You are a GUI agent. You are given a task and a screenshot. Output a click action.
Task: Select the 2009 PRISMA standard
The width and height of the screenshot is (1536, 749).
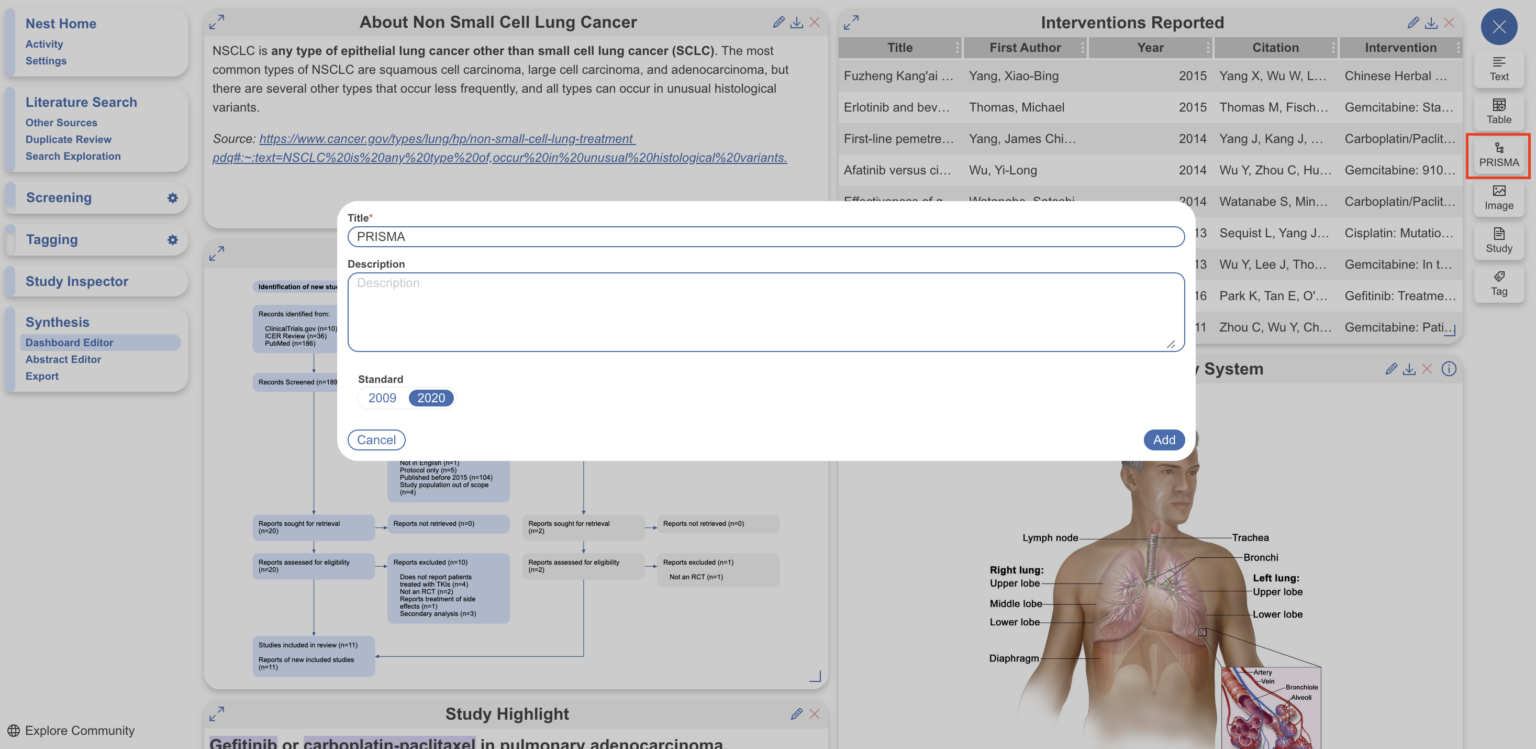(x=382, y=398)
